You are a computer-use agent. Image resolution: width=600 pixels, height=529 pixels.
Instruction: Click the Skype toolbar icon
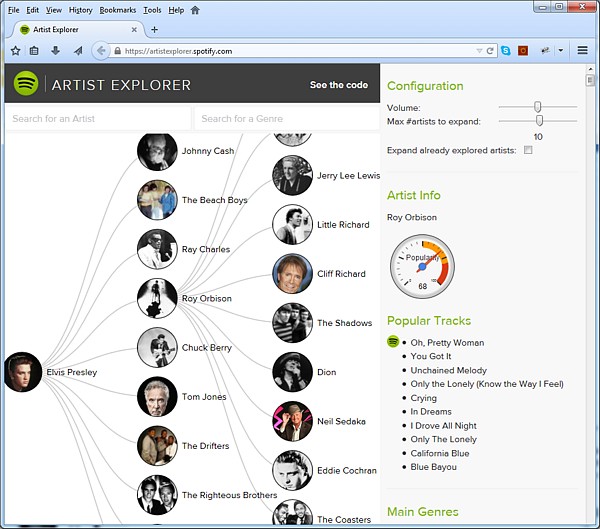tap(506, 51)
